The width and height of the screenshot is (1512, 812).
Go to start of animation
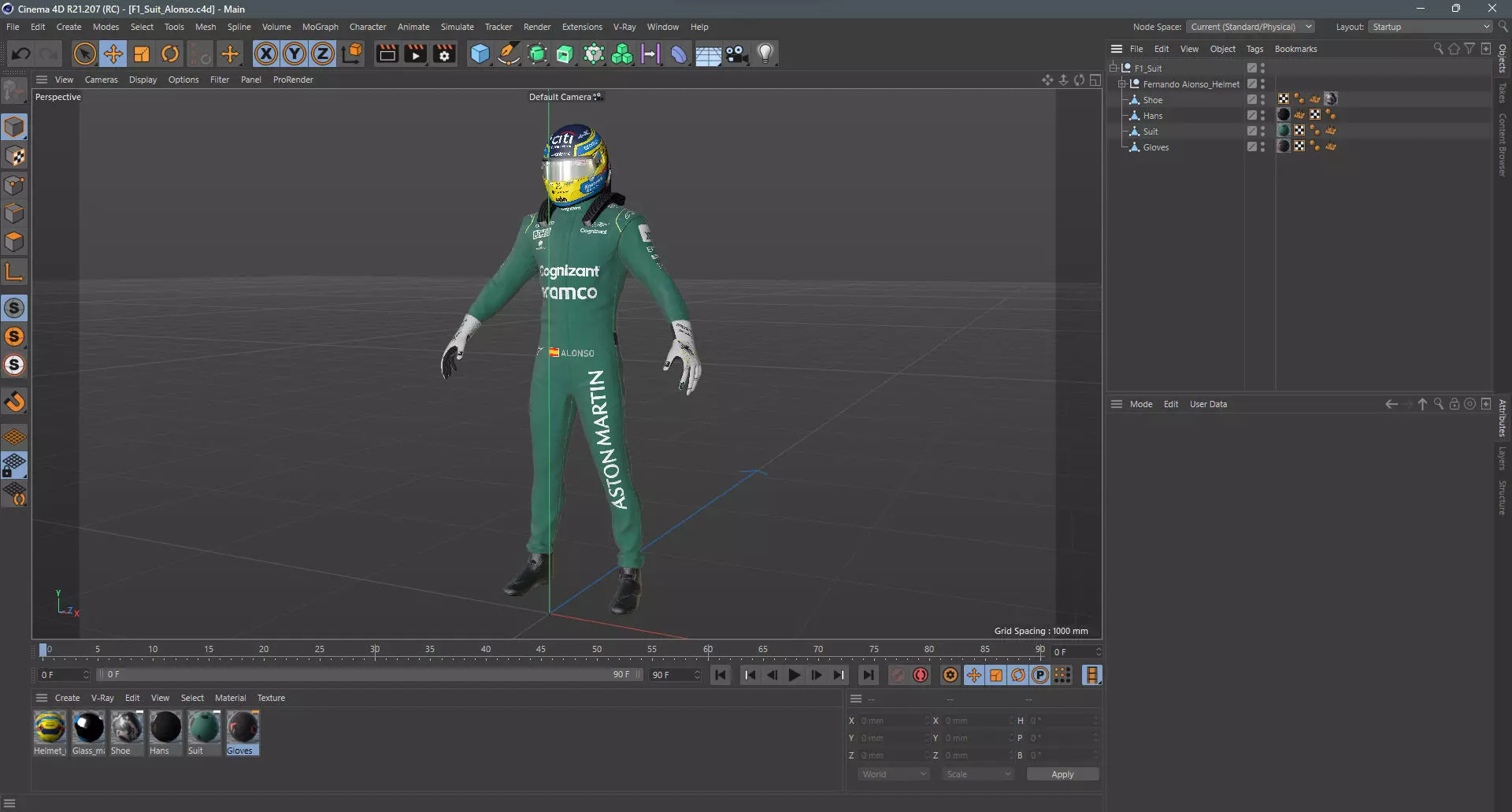tap(721, 675)
